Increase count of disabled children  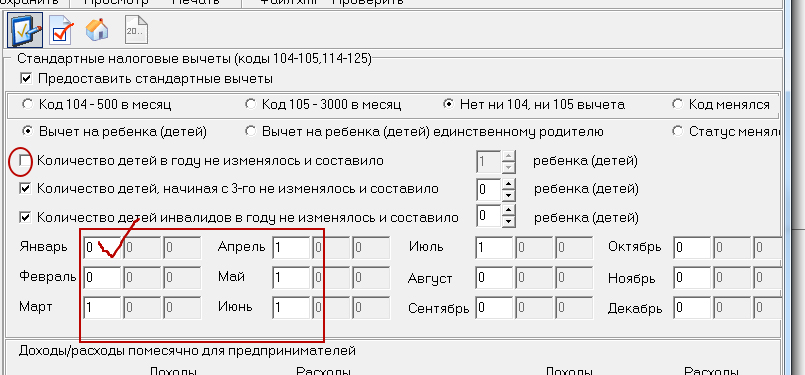click(508, 211)
